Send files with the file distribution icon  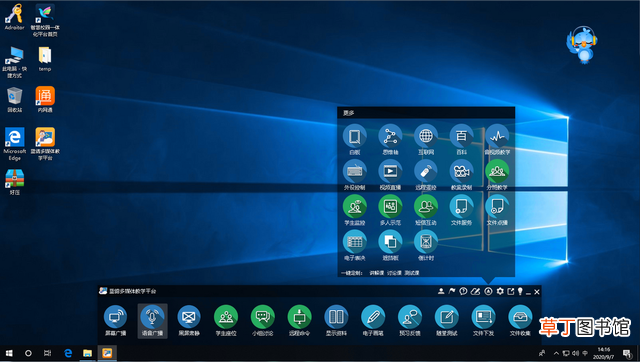click(x=483, y=317)
